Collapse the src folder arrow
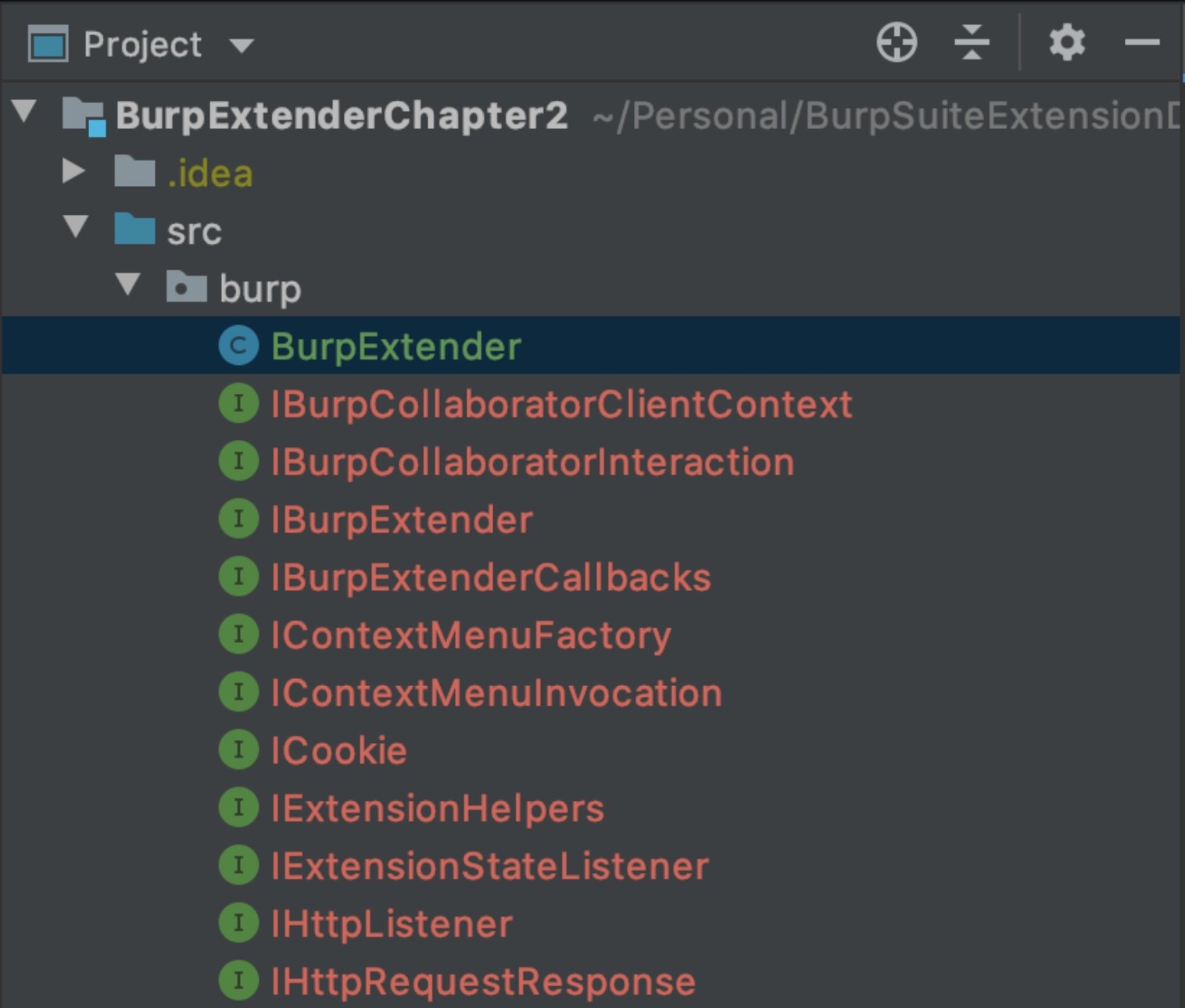Screen dimensions: 1185x1008 (x=76, y=227)
